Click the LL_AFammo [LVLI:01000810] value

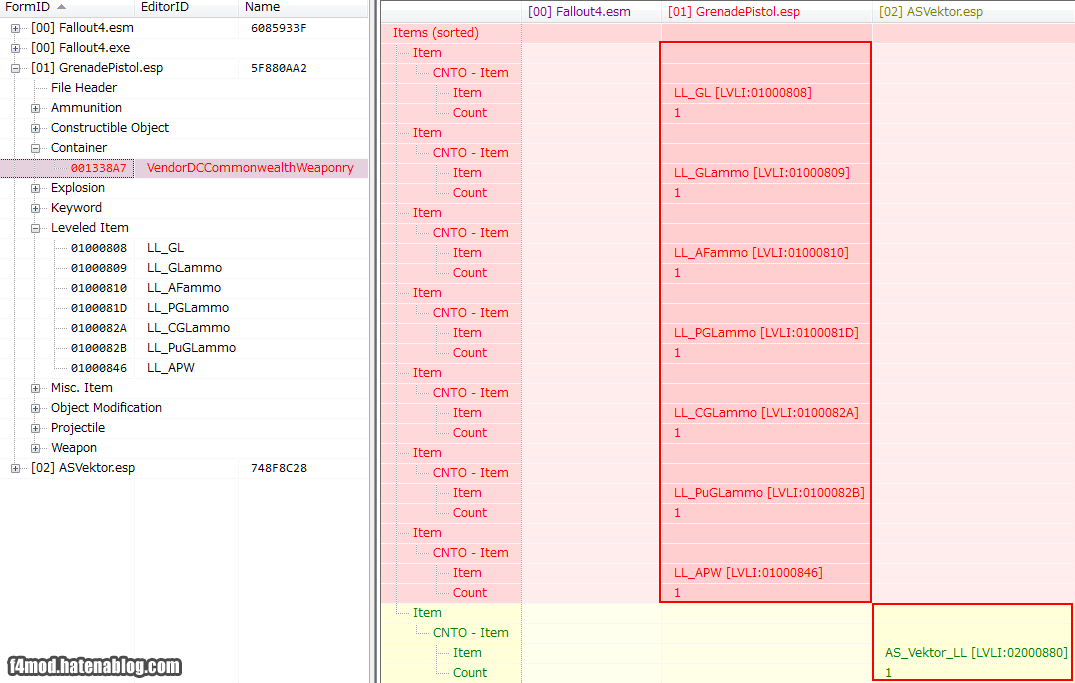point(761,253)
